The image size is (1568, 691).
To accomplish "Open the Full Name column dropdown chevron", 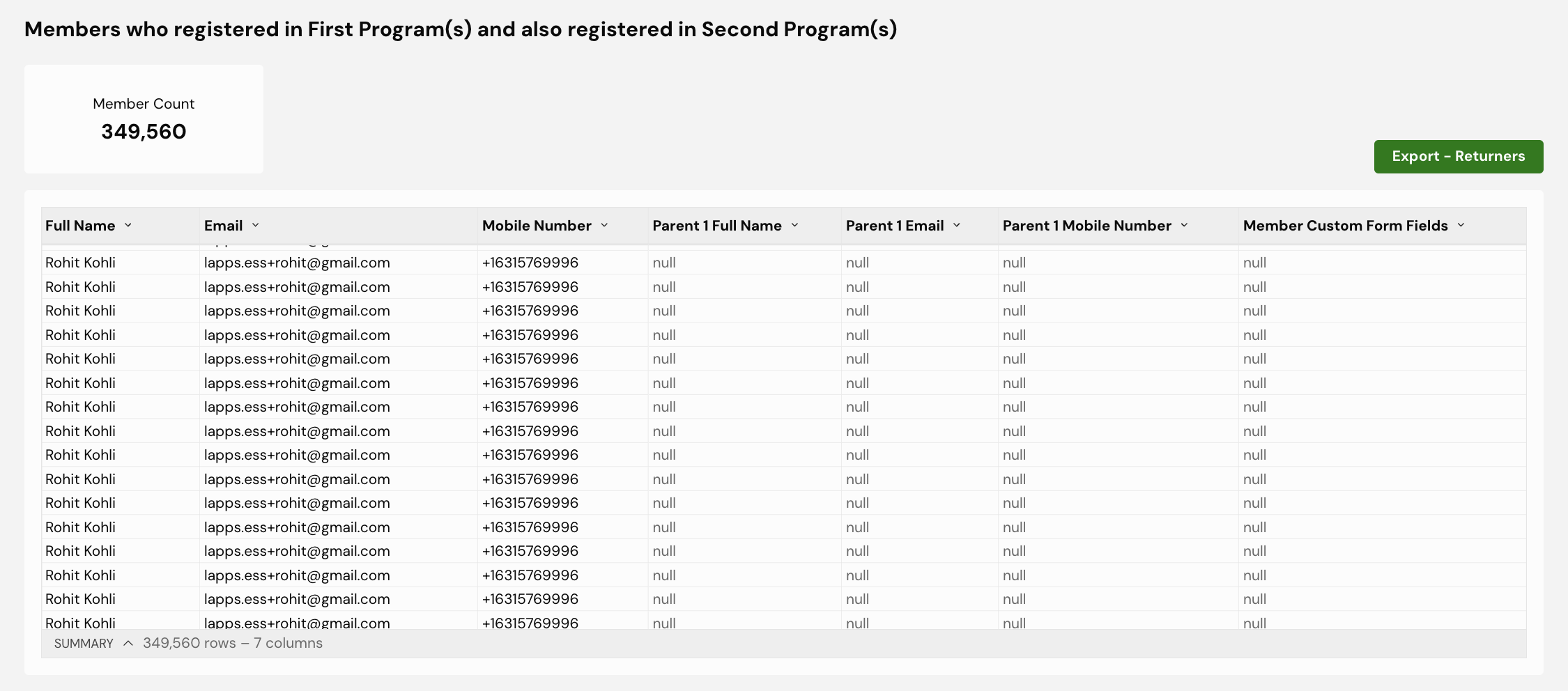I will (x=128, y=225).
